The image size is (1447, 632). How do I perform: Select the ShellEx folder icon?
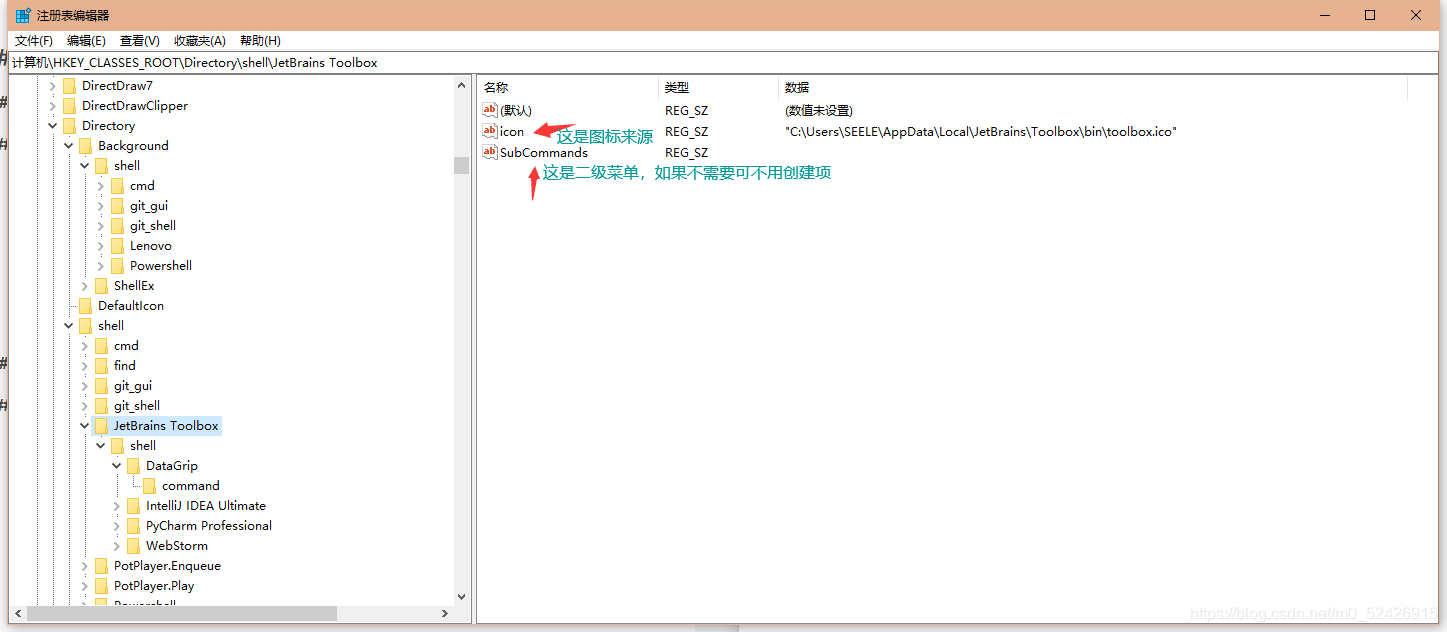[x=101, y=286]
